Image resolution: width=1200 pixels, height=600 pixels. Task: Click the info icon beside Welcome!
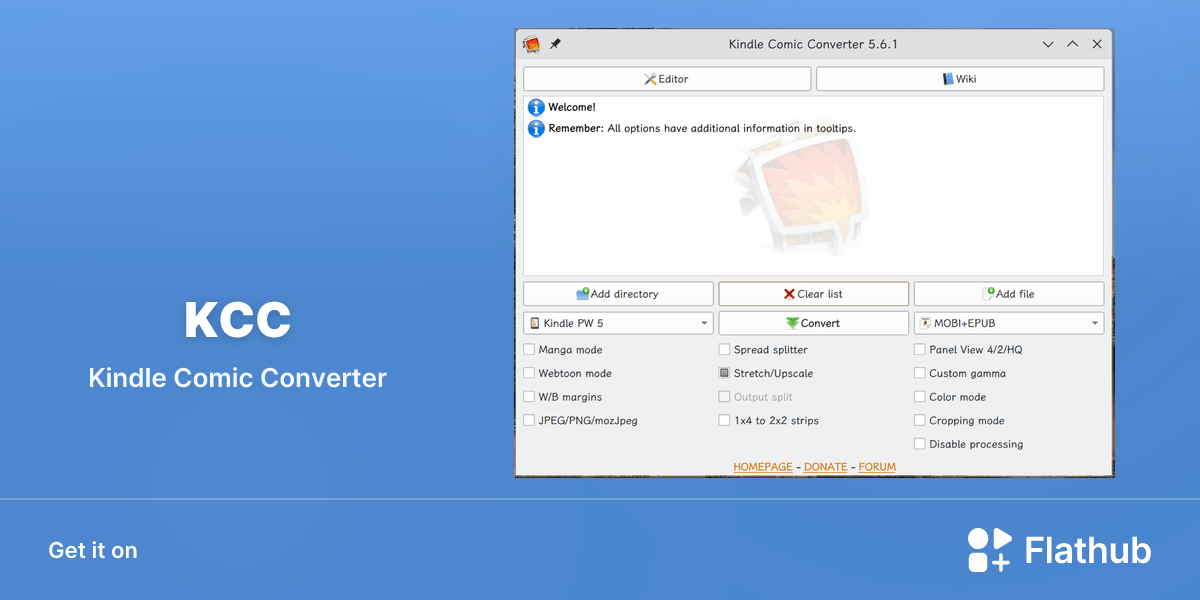click(x=536, y=107)
